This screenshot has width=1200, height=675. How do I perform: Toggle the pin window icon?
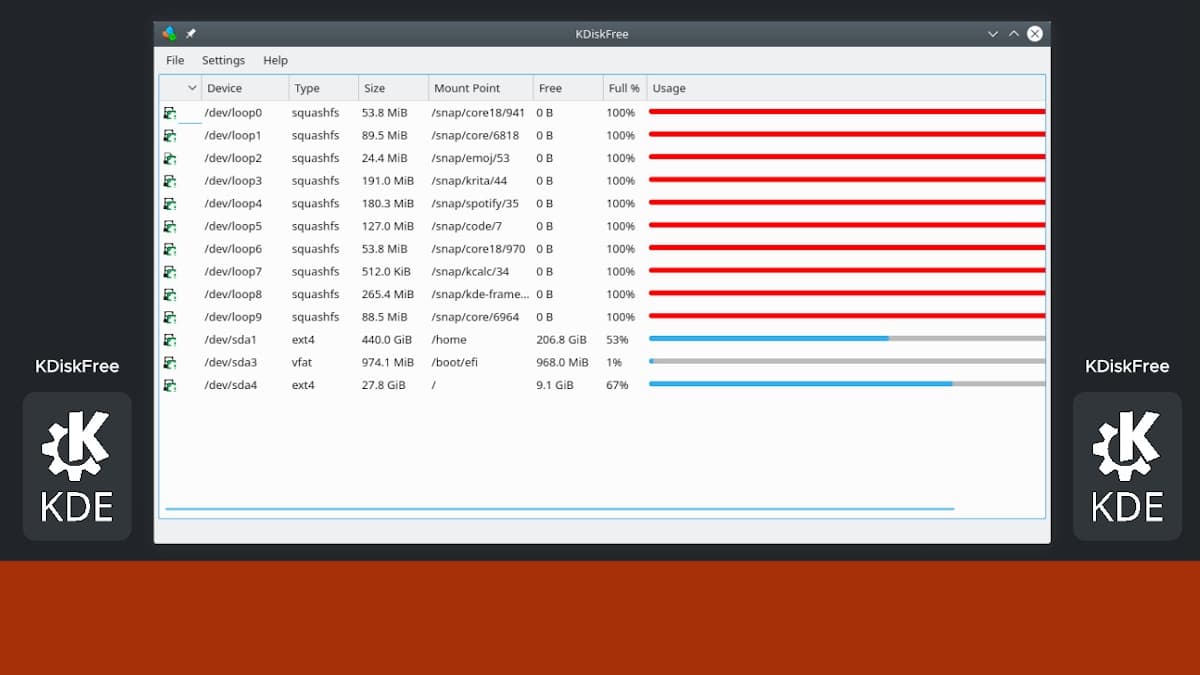191,34
